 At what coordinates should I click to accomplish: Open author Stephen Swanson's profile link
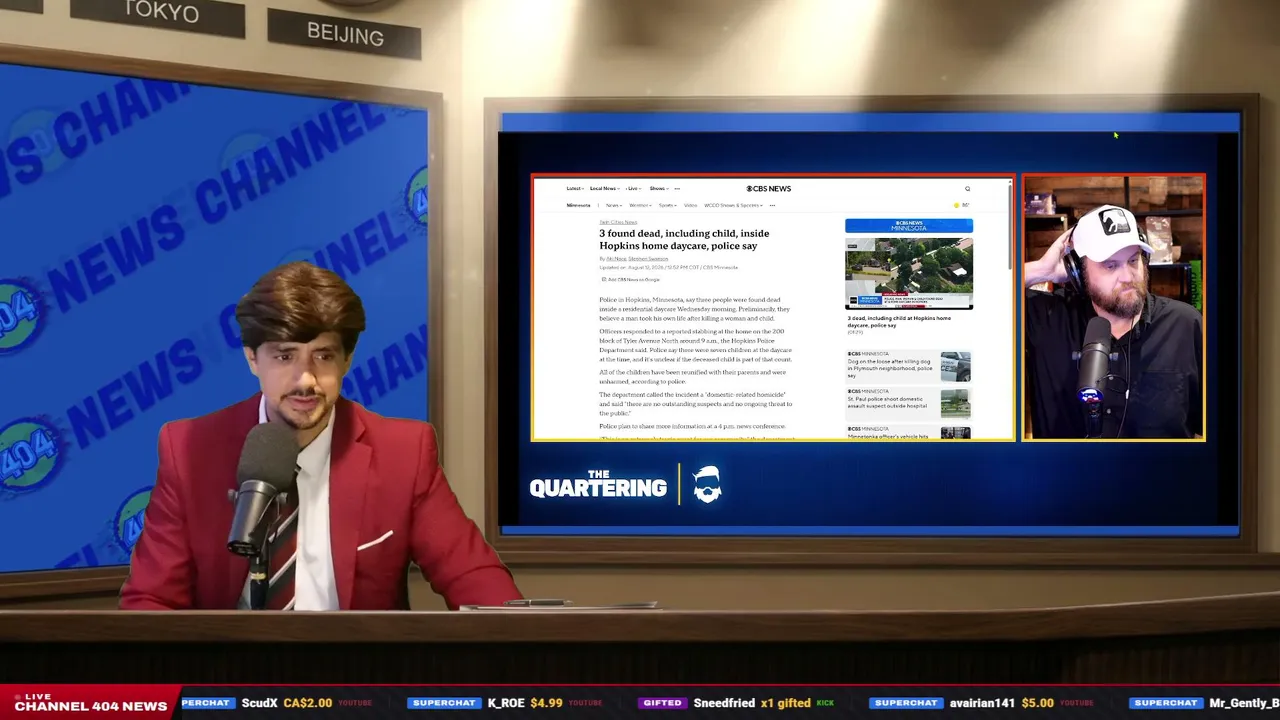648,259
